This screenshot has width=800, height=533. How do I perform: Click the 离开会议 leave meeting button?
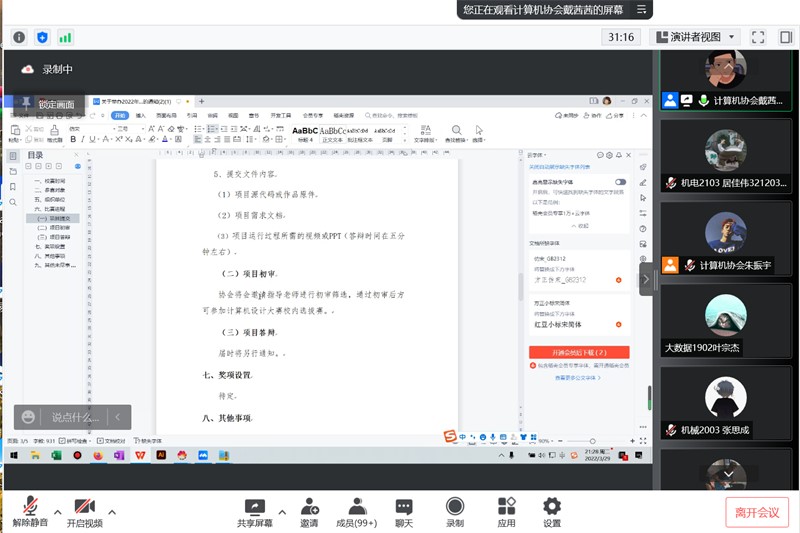pyautogui.click(x=757, y=512)
